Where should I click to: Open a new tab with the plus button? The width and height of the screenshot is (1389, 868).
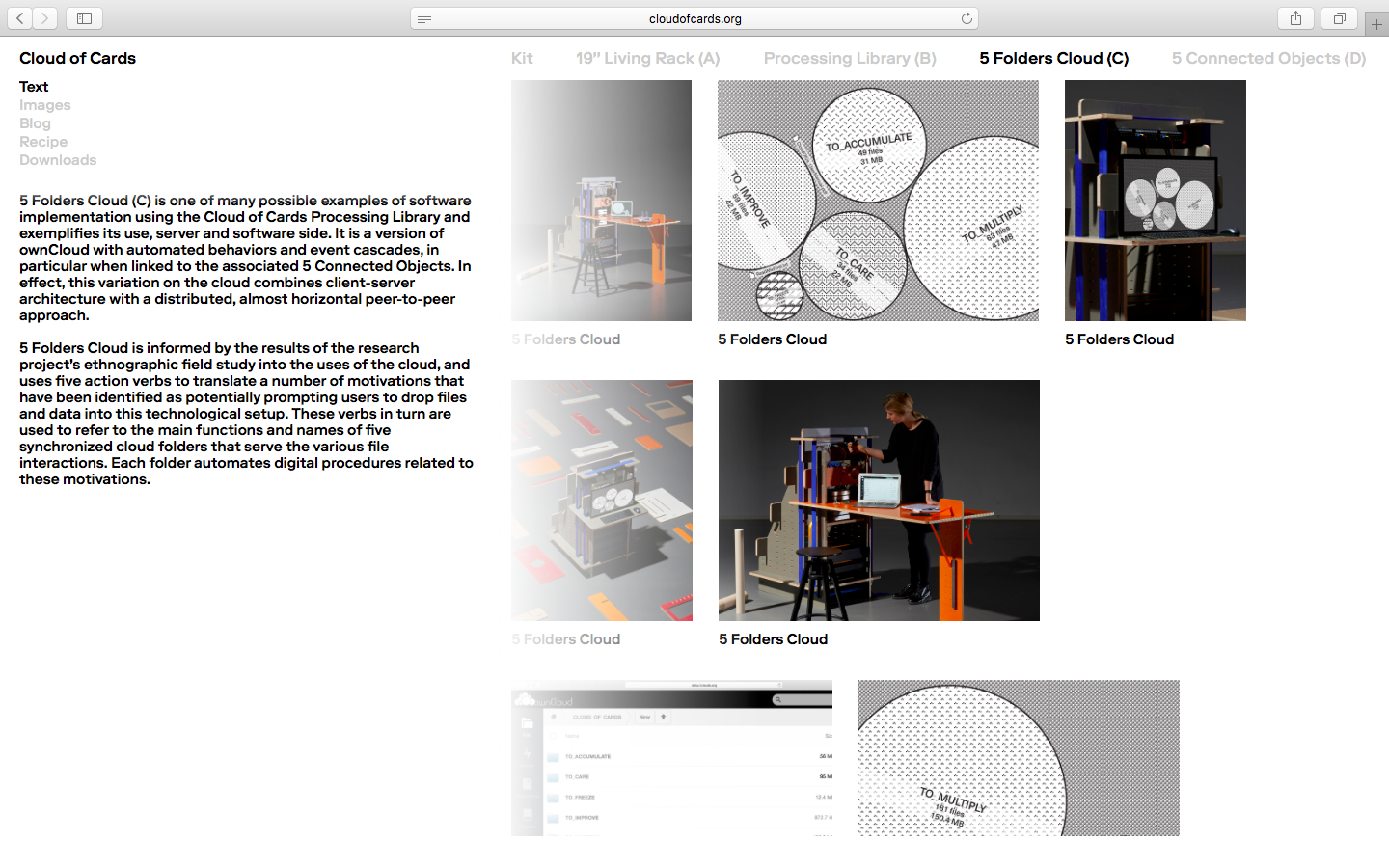click(x=1376, y=24)
